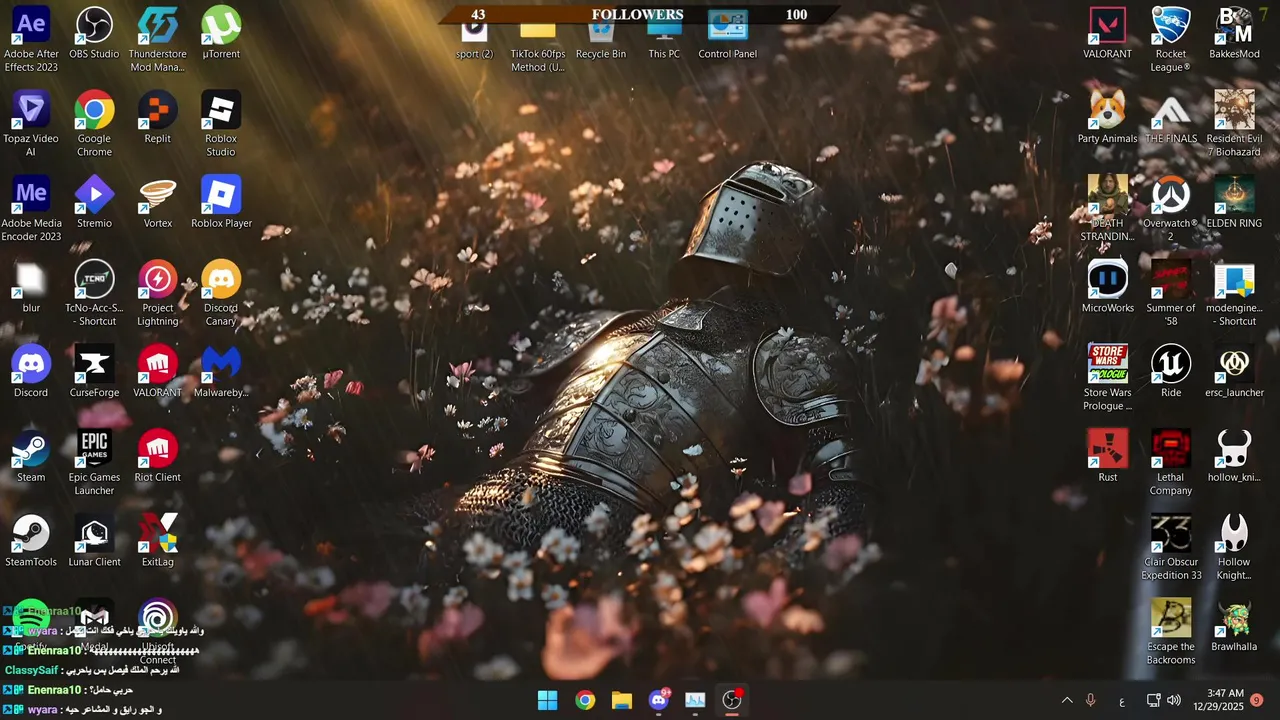Open Discord Canary desktop shortcut
The image size is (1280, 720).
click(221, 295)
